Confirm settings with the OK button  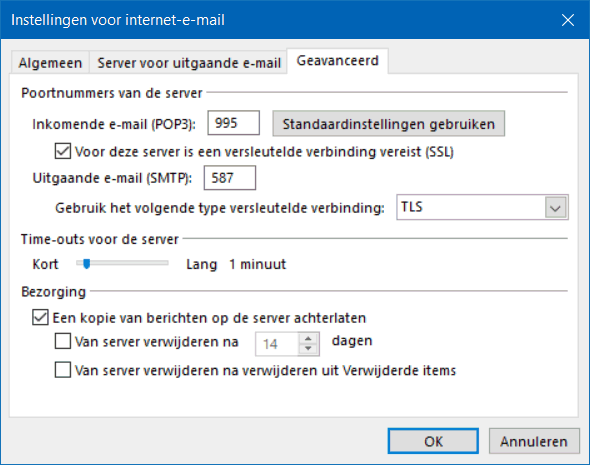[x=433, y=441]
